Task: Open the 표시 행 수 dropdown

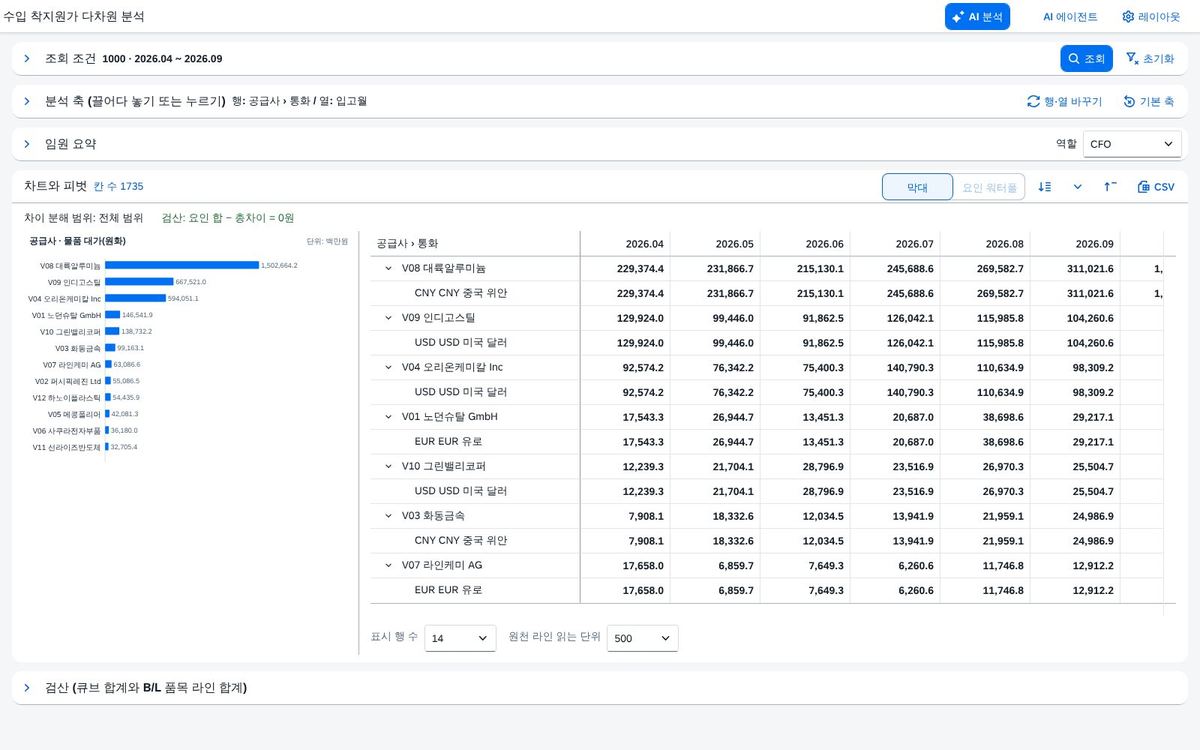Action: [x=460, y=638]
